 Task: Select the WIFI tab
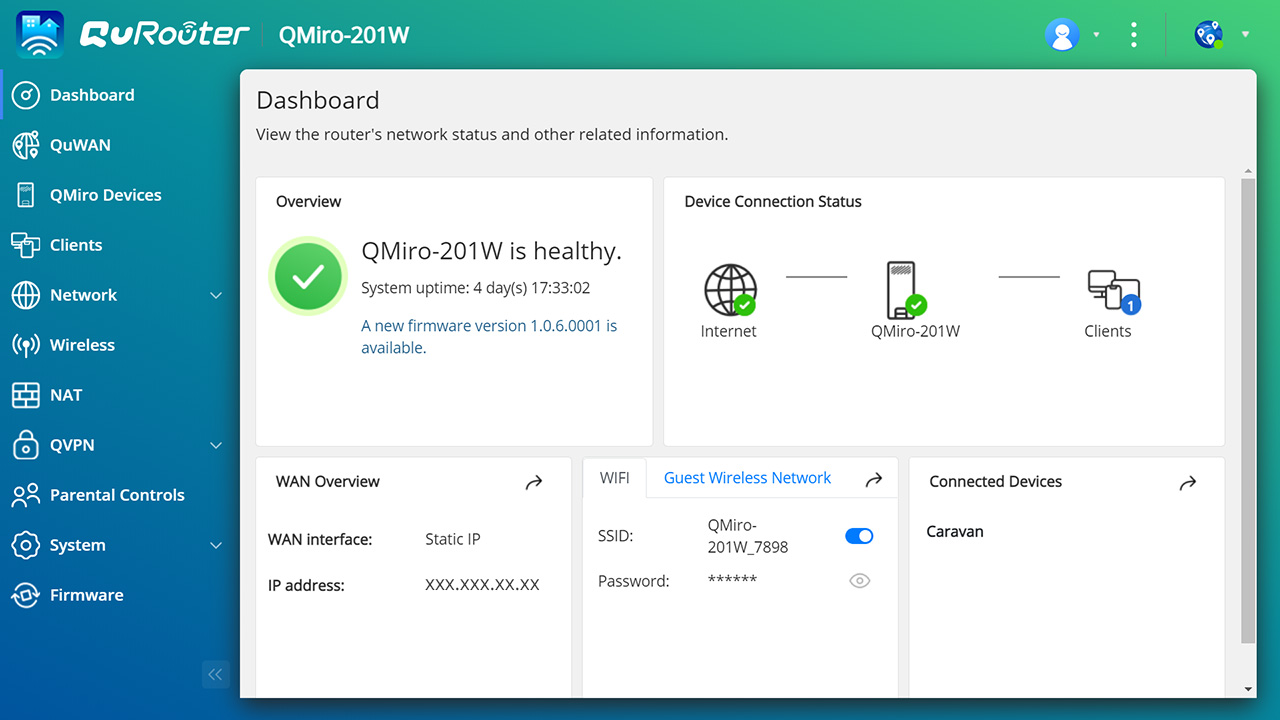point(614,477)
